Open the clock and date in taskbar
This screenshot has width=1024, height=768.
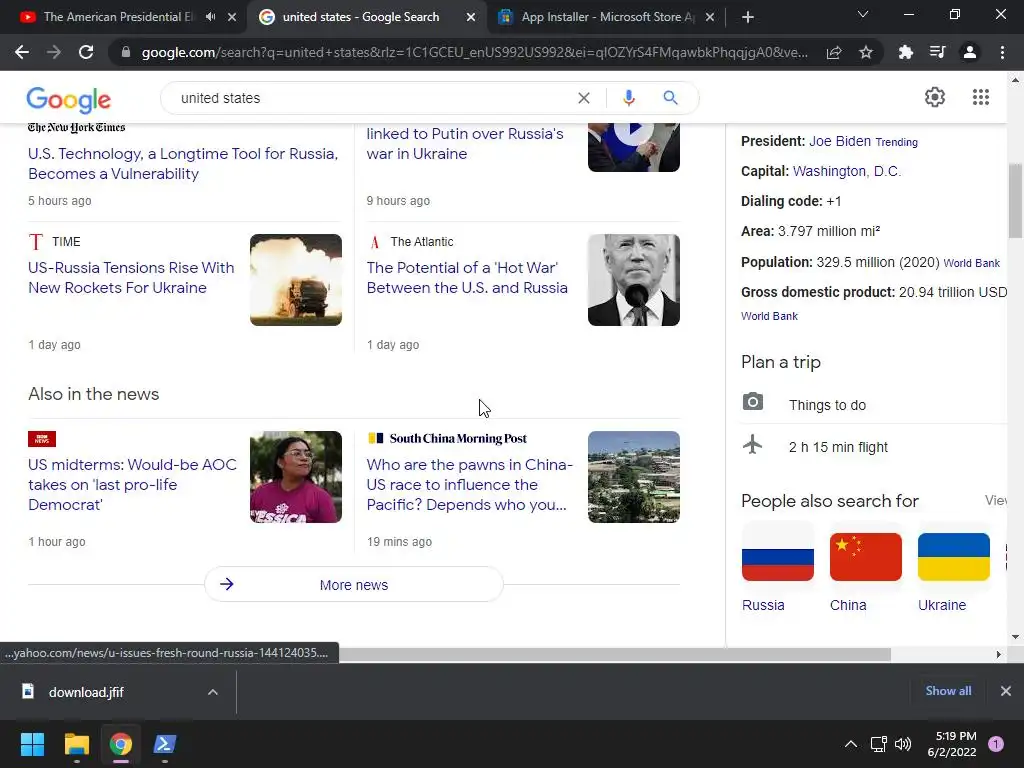(952, 744)
